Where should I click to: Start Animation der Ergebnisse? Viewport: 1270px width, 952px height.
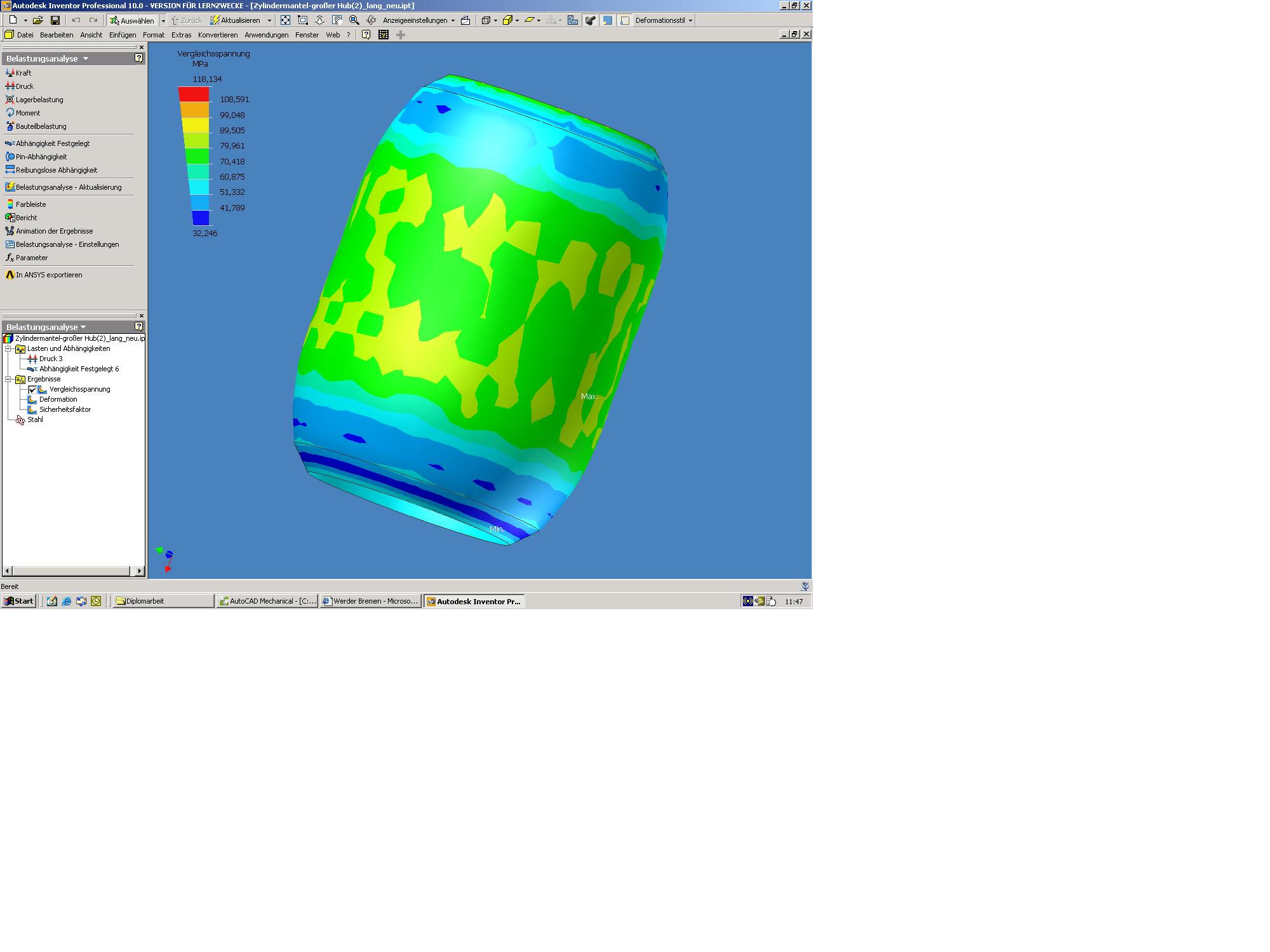click(x=50, y=231)
